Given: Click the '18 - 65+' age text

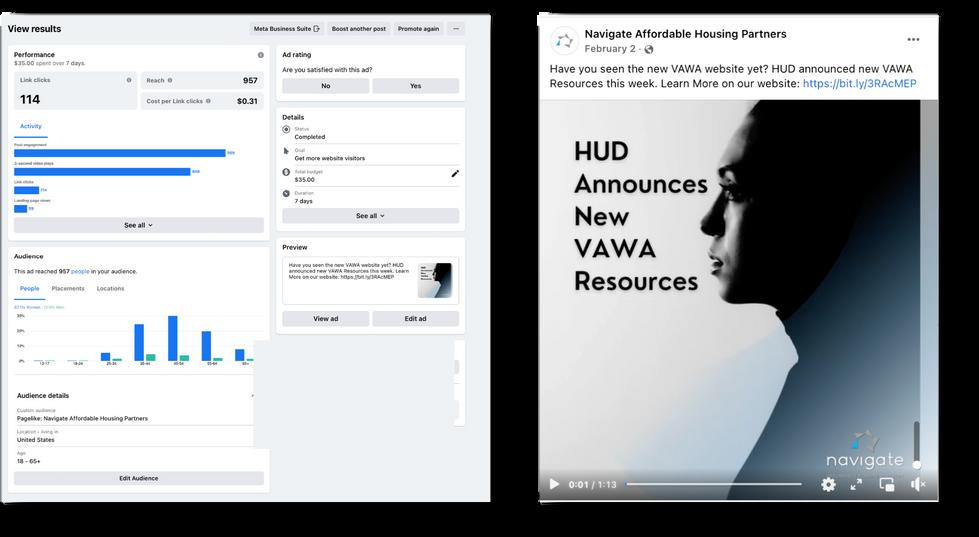Looking at the screenshot, I should point(29,461).
